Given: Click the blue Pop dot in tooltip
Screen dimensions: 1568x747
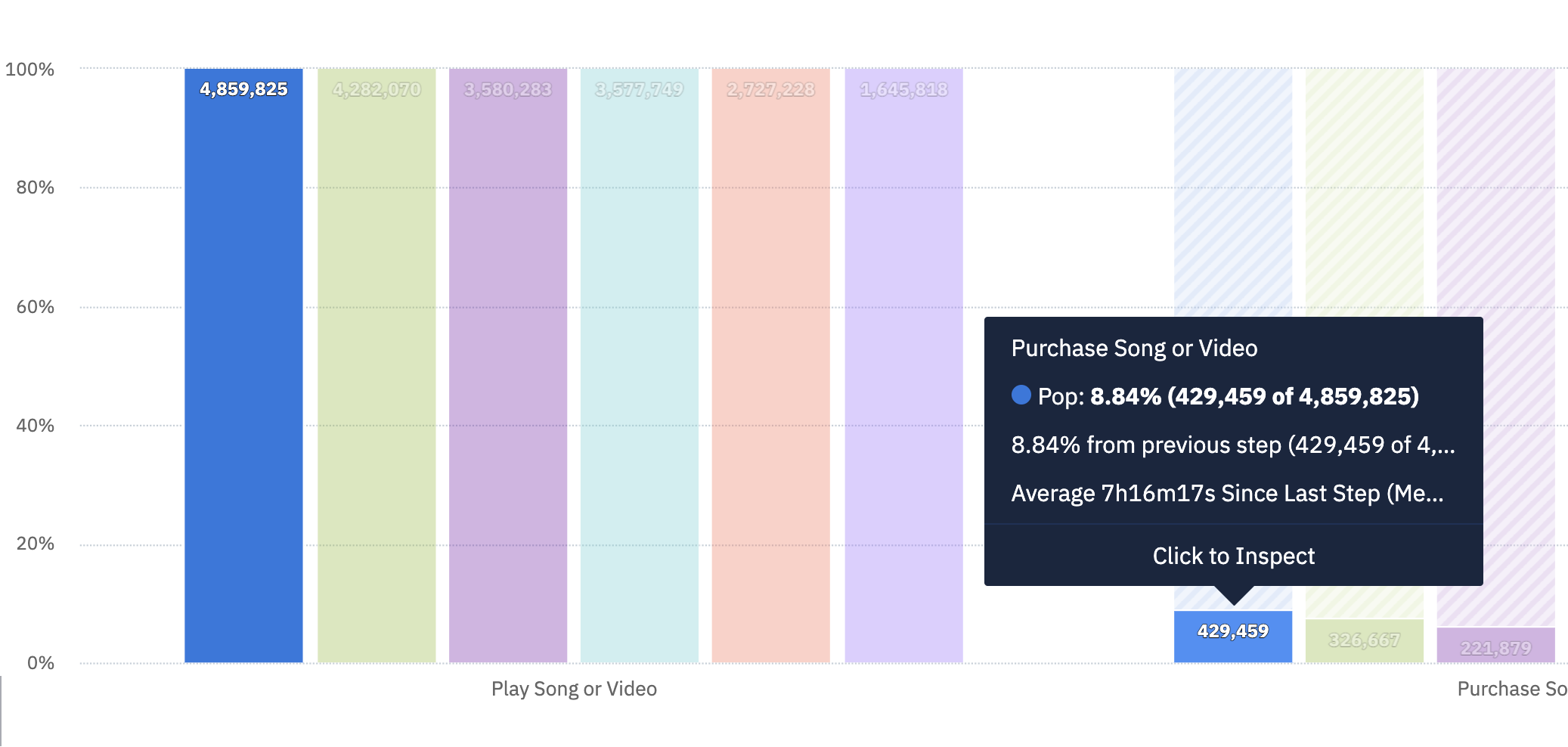Looking at the screenshot, I should [1021, 395].
